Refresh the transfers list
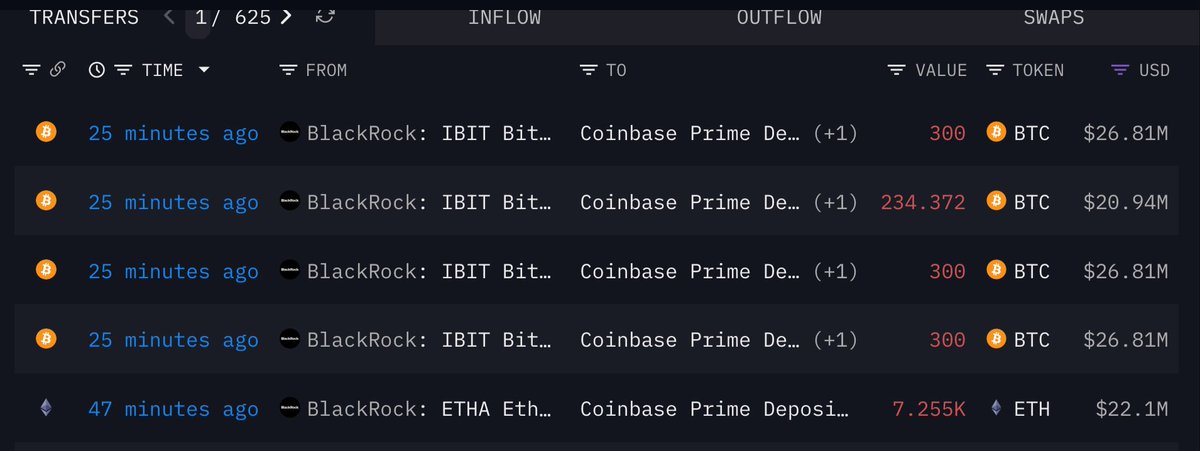 pyautogui.click(x=325, y=17)
